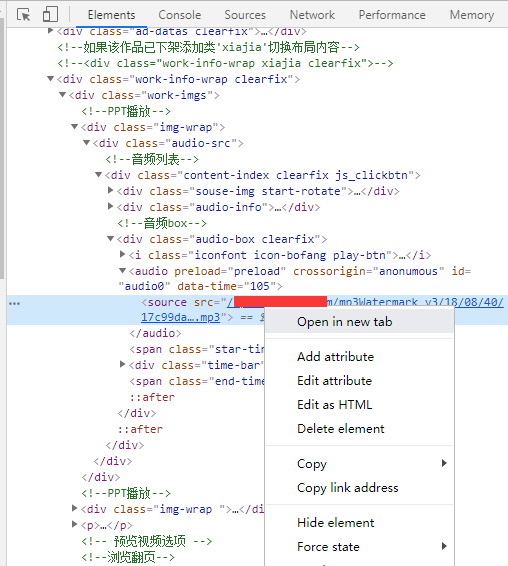Expand the iconfont icon-bofang play-btn element
This screenshot has height=566, width=508.
tap(122, 254)
